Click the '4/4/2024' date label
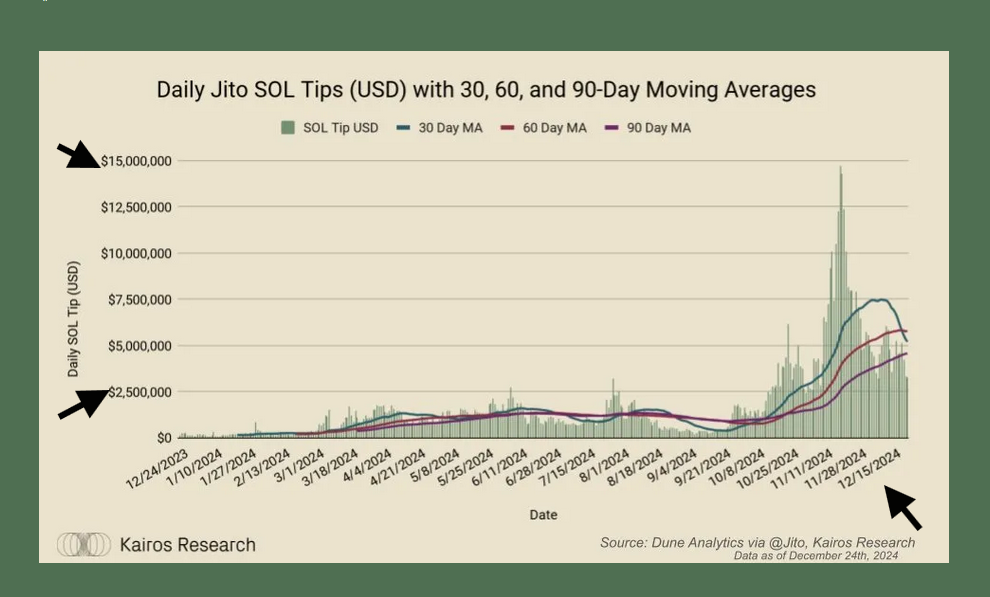This screenshot has width=990, height=597. pos(368,466)
